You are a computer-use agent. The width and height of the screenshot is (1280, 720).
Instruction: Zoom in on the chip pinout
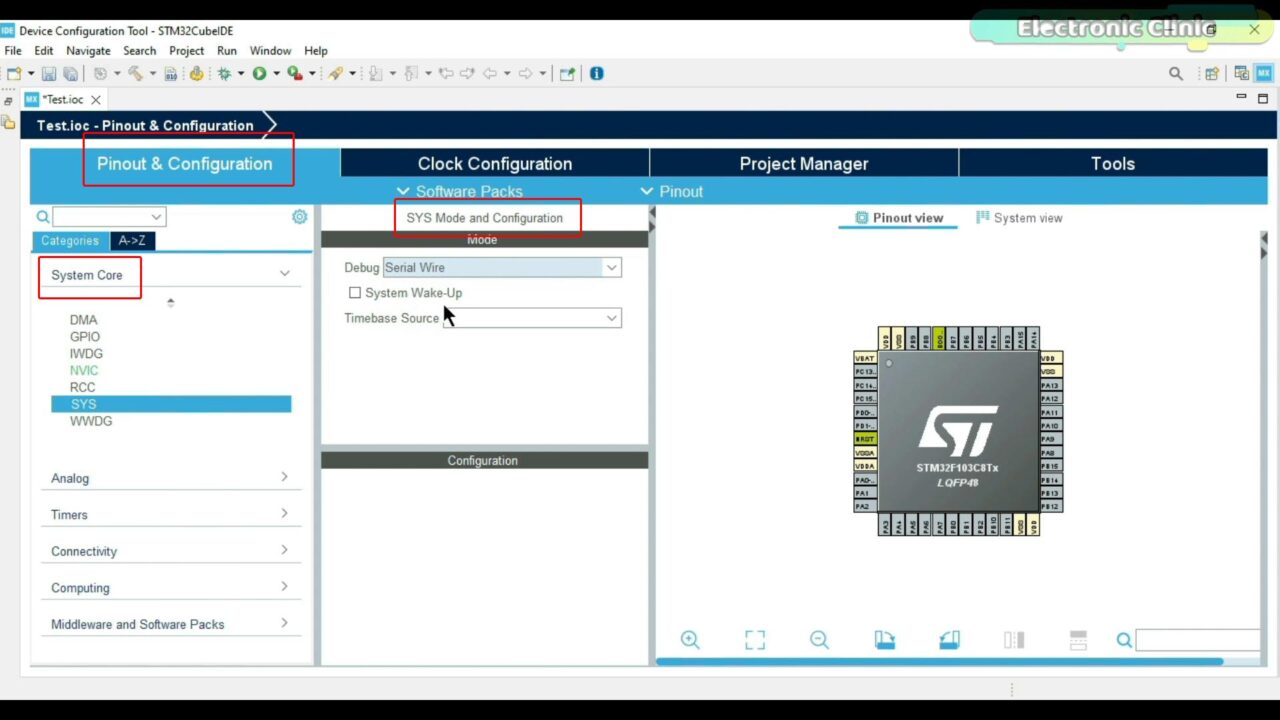pyautogui.click(x=690, y=640)
